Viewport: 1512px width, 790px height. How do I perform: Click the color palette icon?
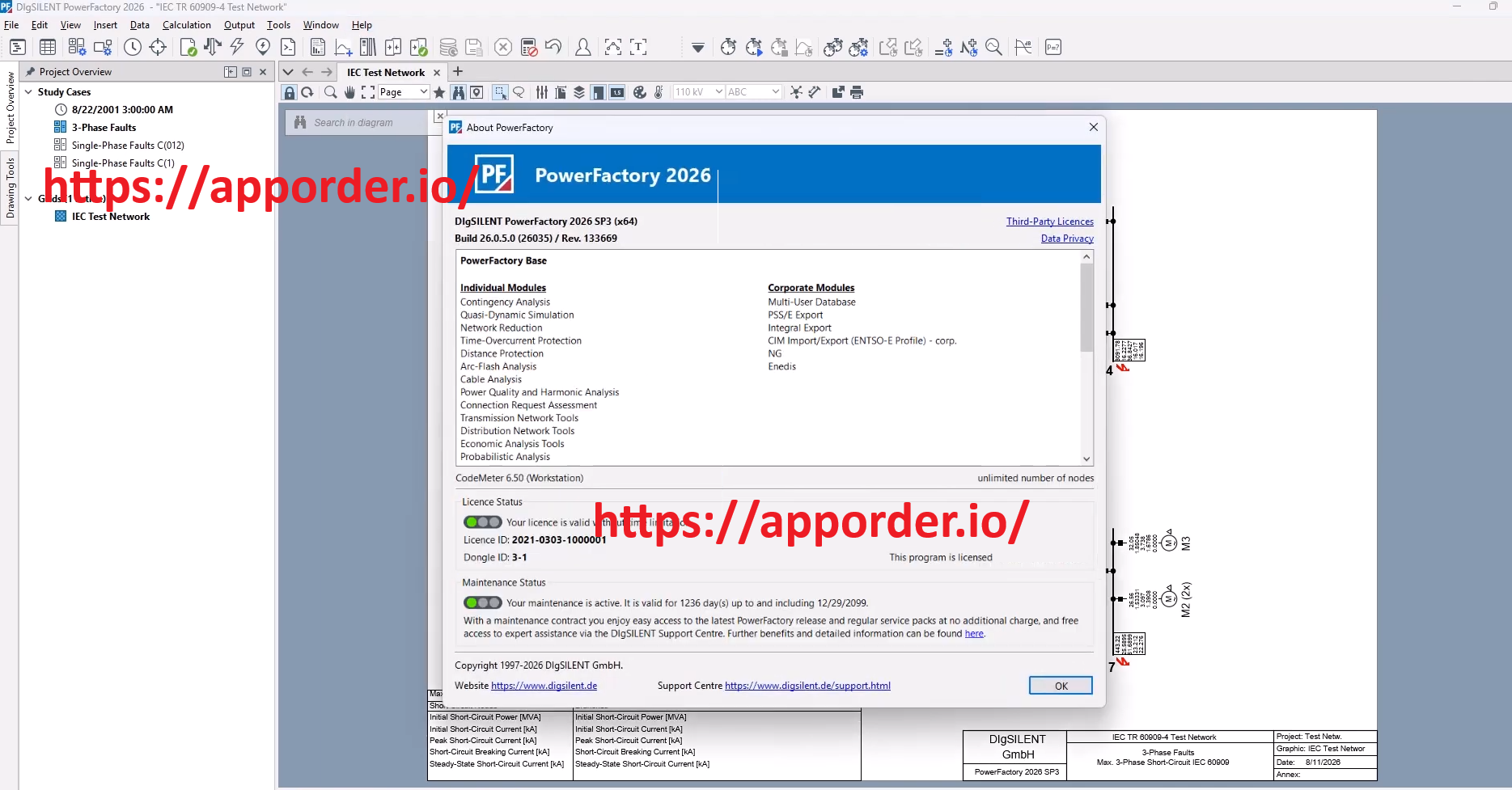click(640, 92)
